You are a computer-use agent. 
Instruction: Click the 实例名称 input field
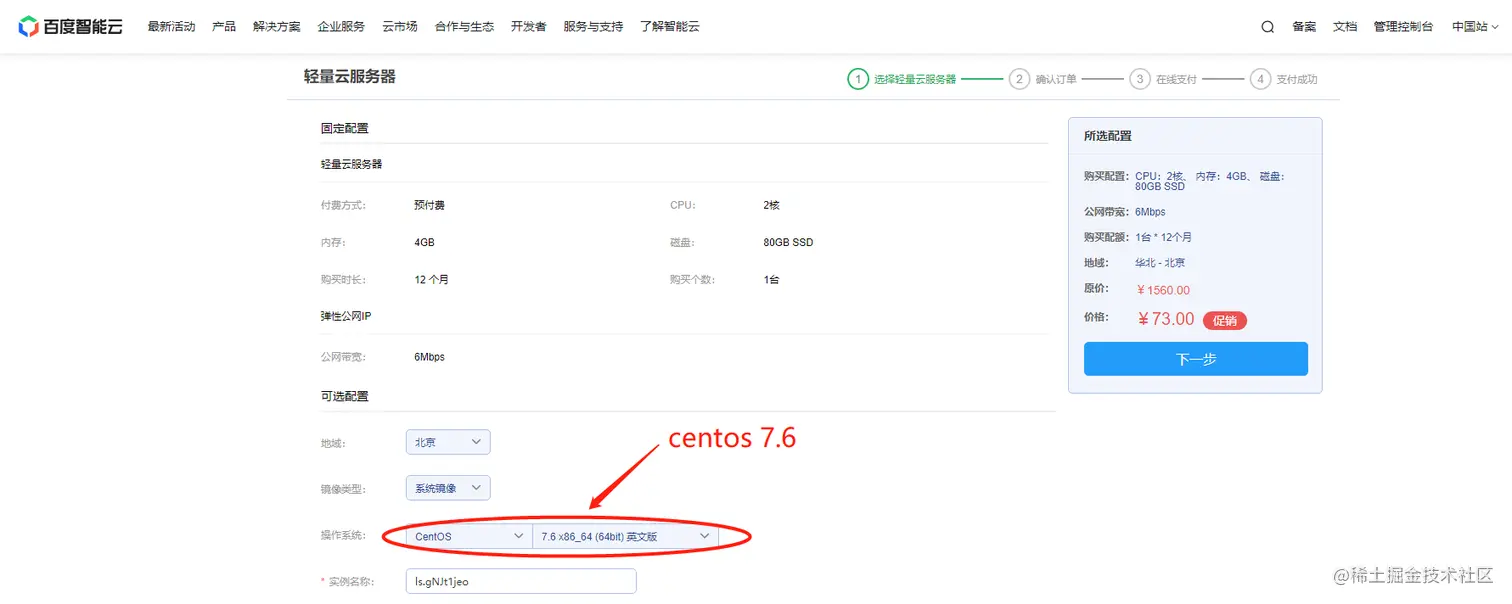coord(521,581)
